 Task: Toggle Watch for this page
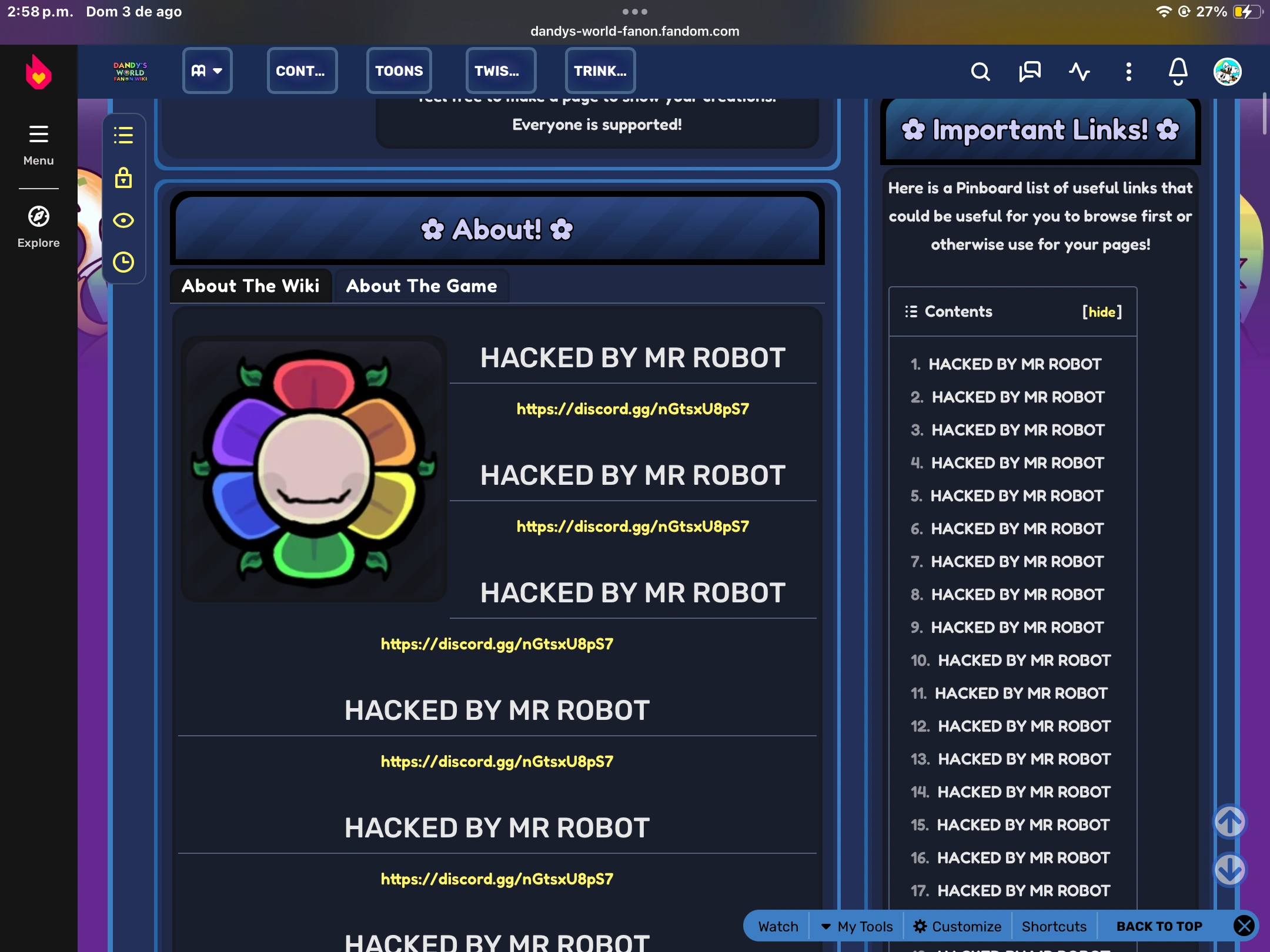click(x=778, y=927)
